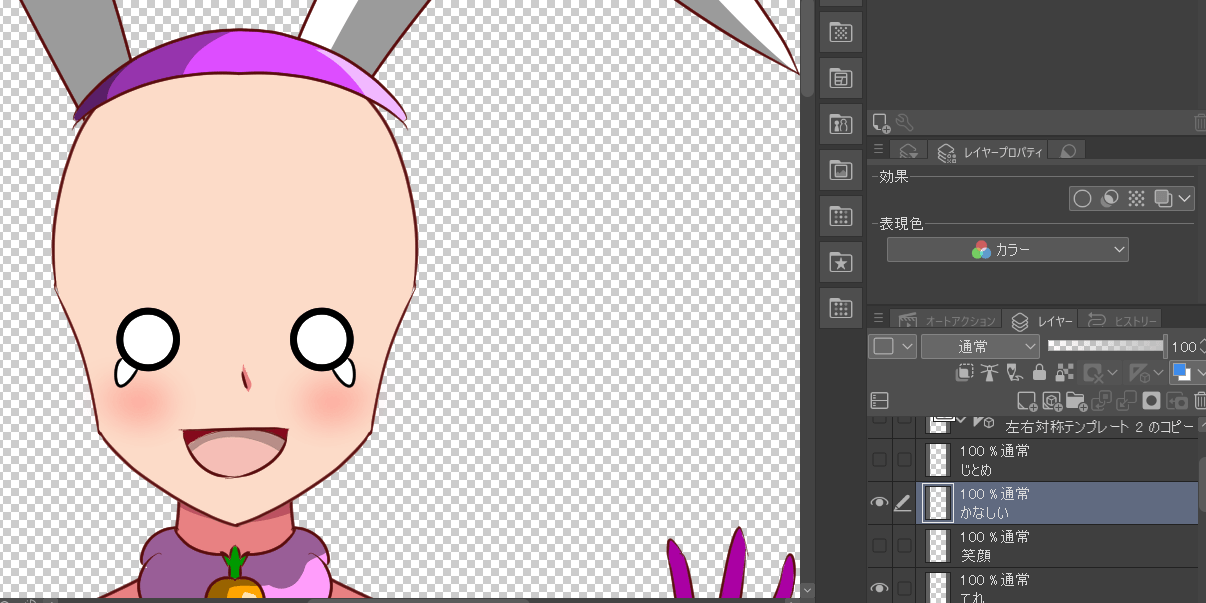
Task: Switch to the オートアクション tab
Action: point(948,321)
